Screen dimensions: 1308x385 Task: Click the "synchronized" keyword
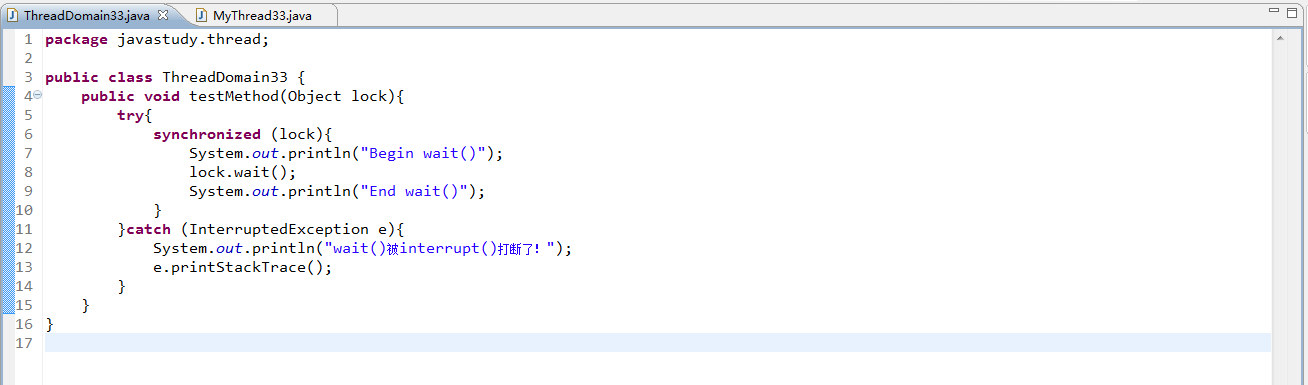click(x=207, y=134)
